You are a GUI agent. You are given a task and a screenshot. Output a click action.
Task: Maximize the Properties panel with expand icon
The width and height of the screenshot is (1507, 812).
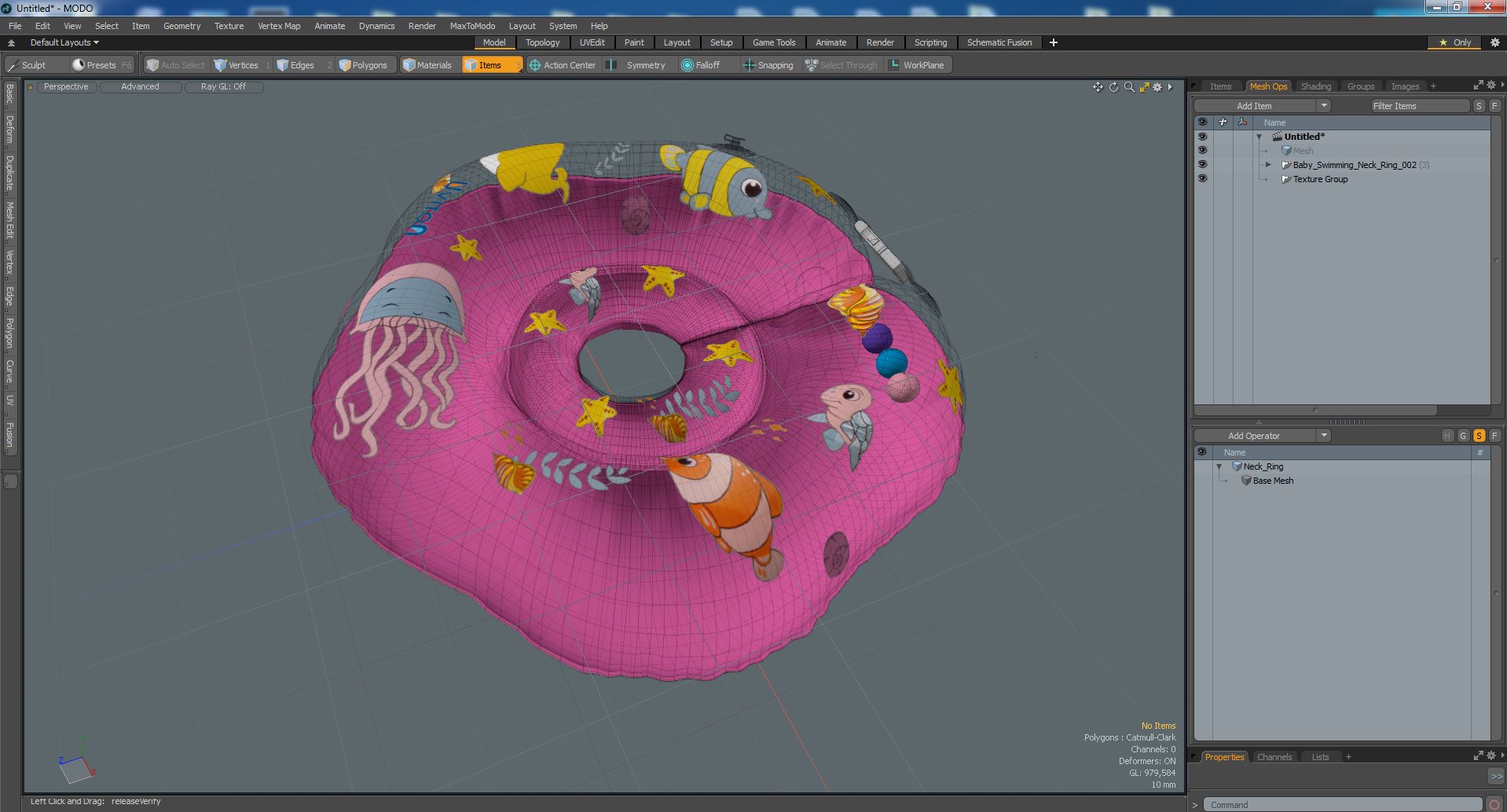(x=1478, y=755)
